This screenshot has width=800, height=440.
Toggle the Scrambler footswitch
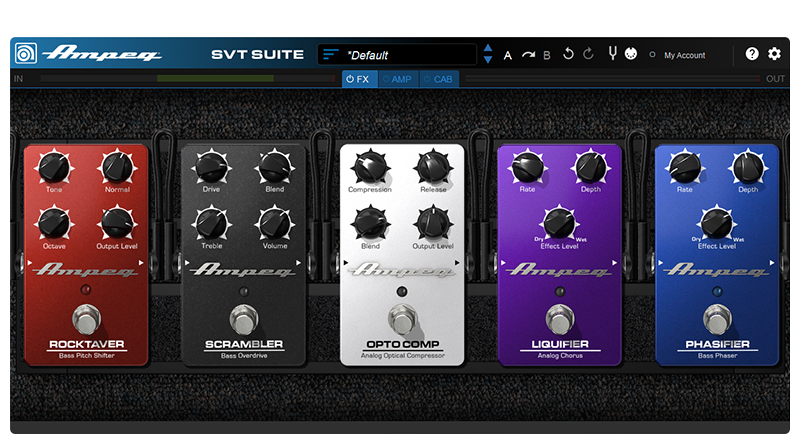coord(244,320)
